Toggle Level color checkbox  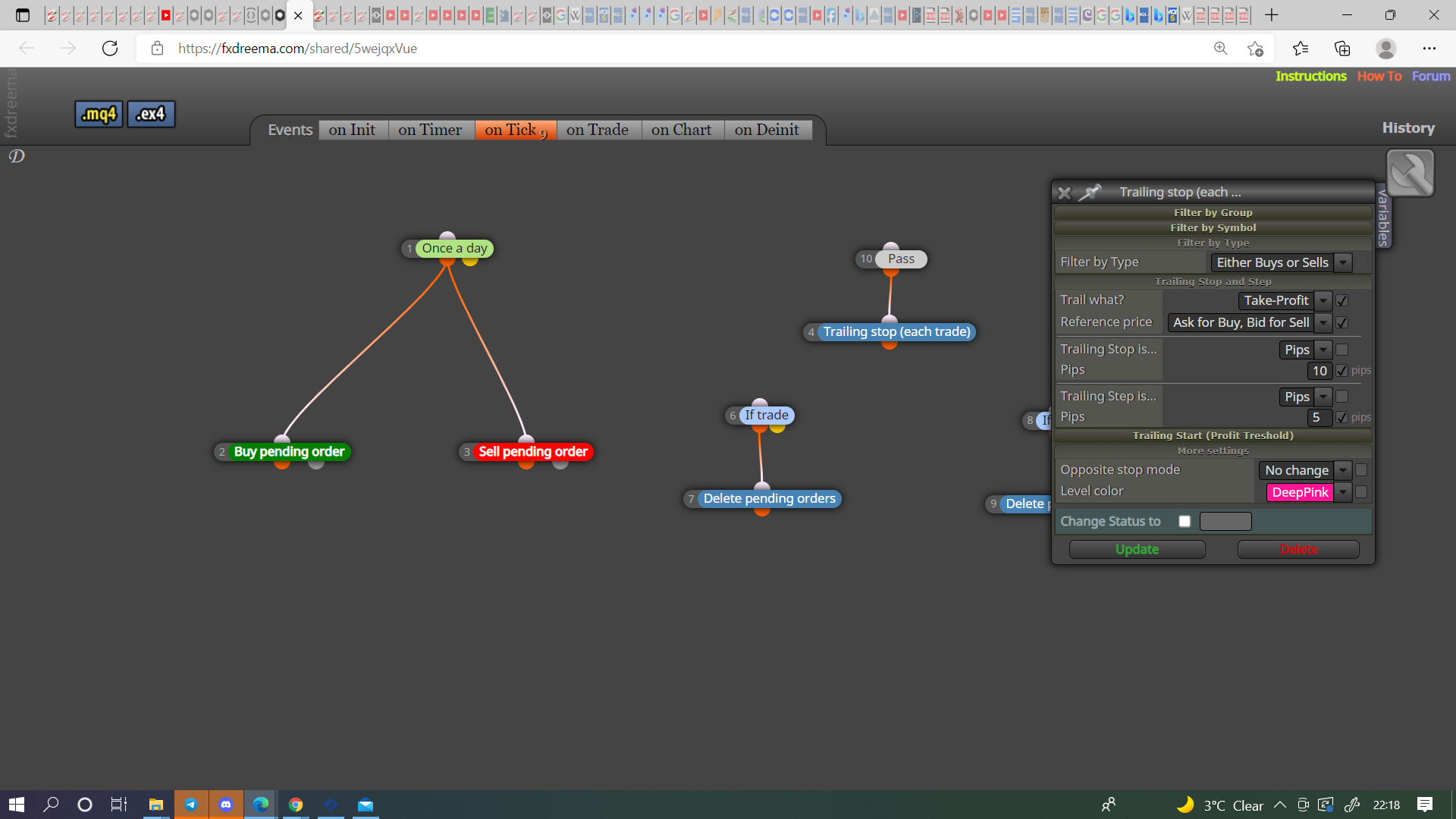pyautogui.click(x=1361, y=492)
